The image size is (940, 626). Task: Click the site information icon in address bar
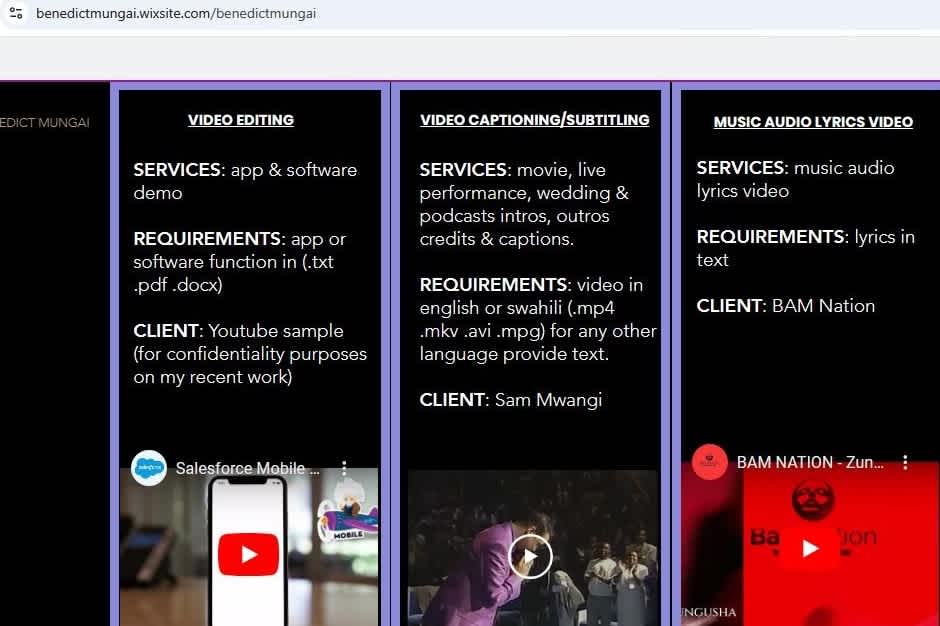(16, 13)
